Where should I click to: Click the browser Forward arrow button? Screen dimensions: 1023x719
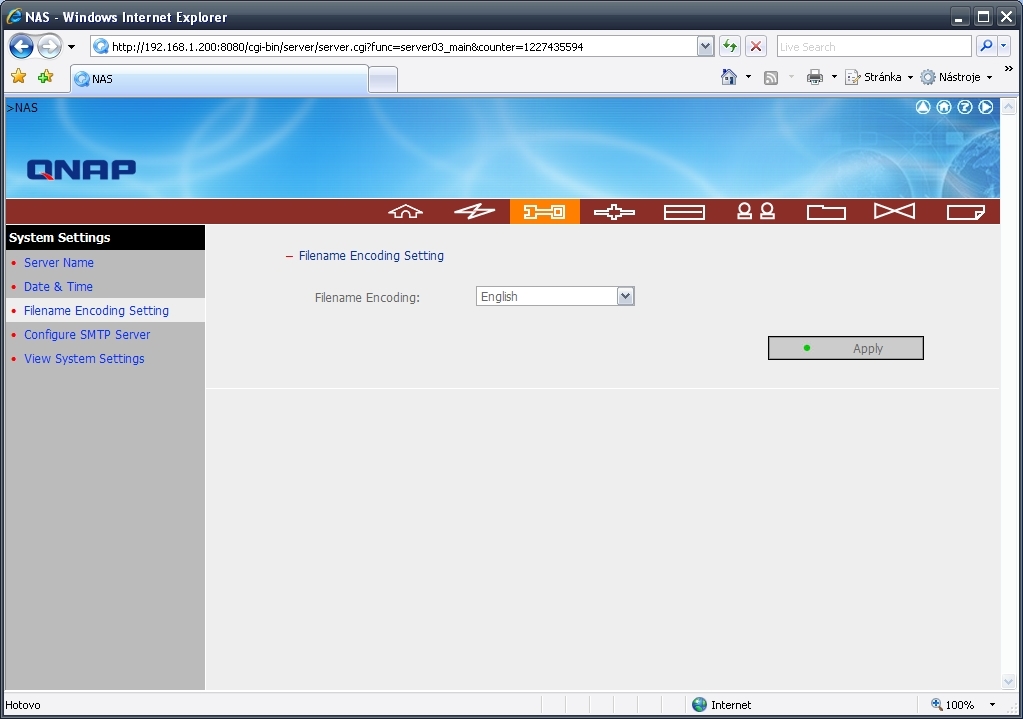tap(49, 46)
